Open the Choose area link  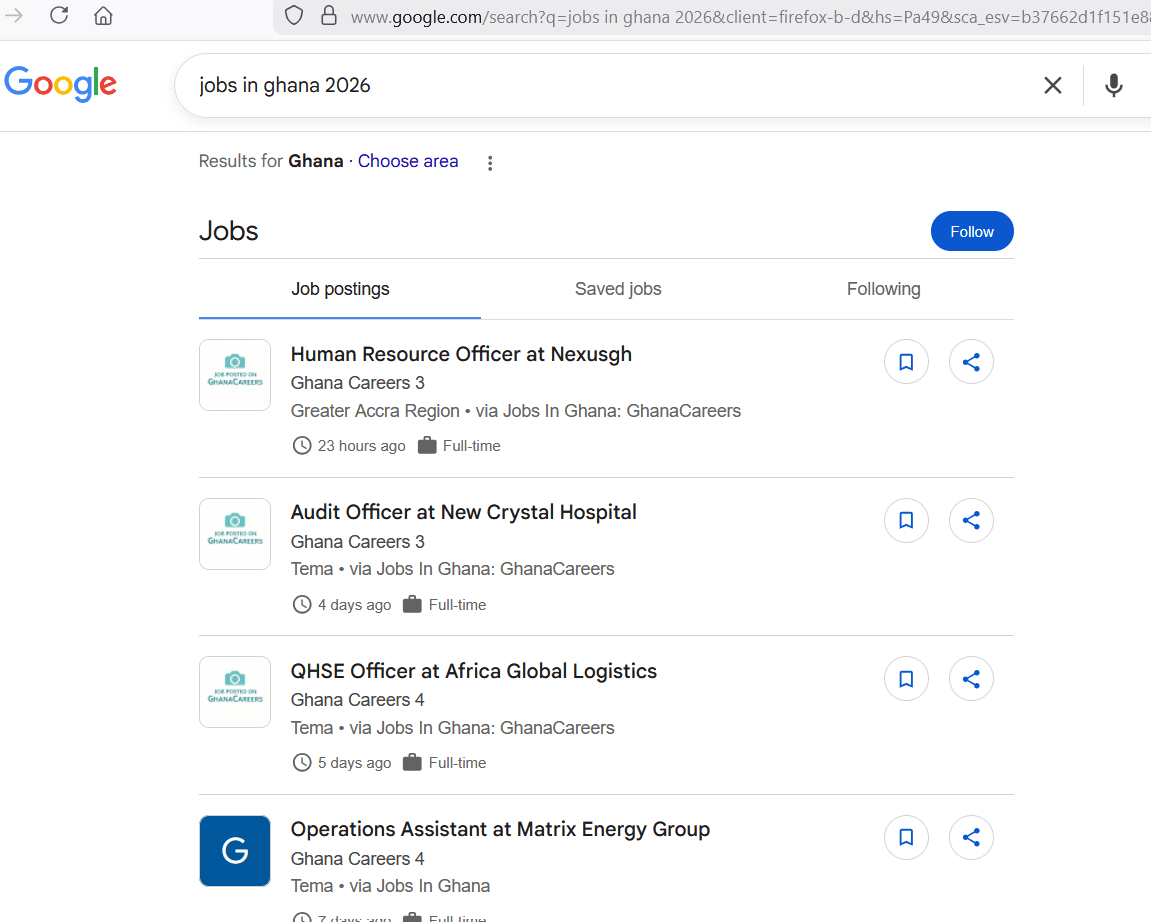click(408, 161)
